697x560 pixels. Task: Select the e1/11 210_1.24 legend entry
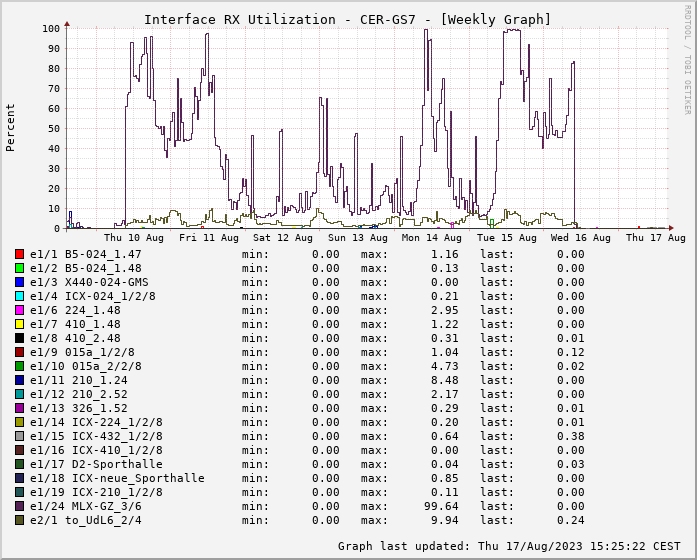click(78, 380)
